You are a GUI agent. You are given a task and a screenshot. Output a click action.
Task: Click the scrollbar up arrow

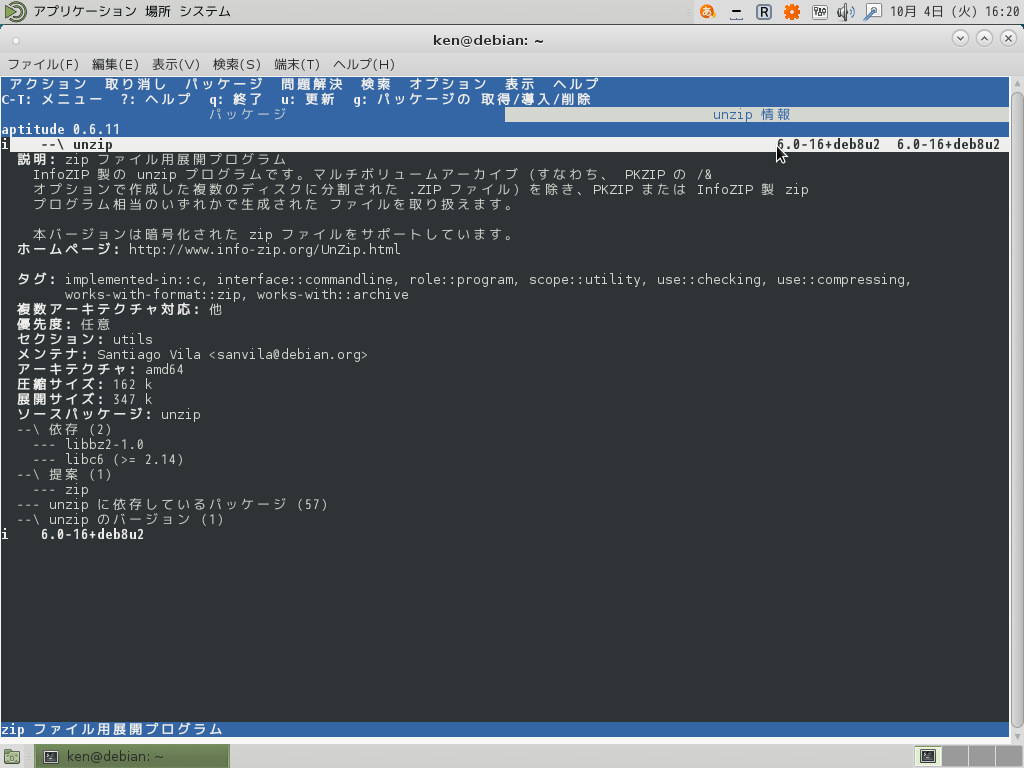1017,84
